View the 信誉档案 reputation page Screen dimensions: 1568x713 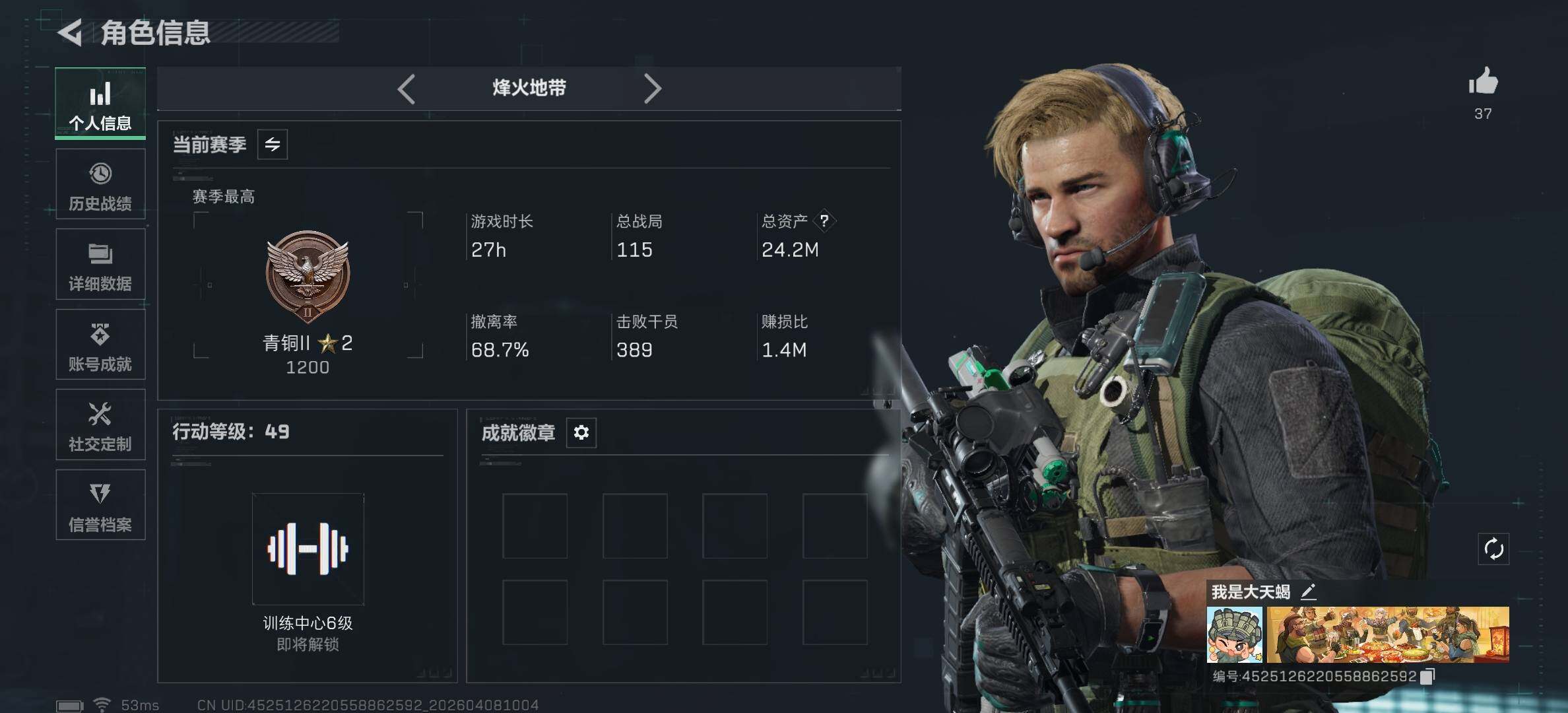pyautogui.click(x=100, y=505)
